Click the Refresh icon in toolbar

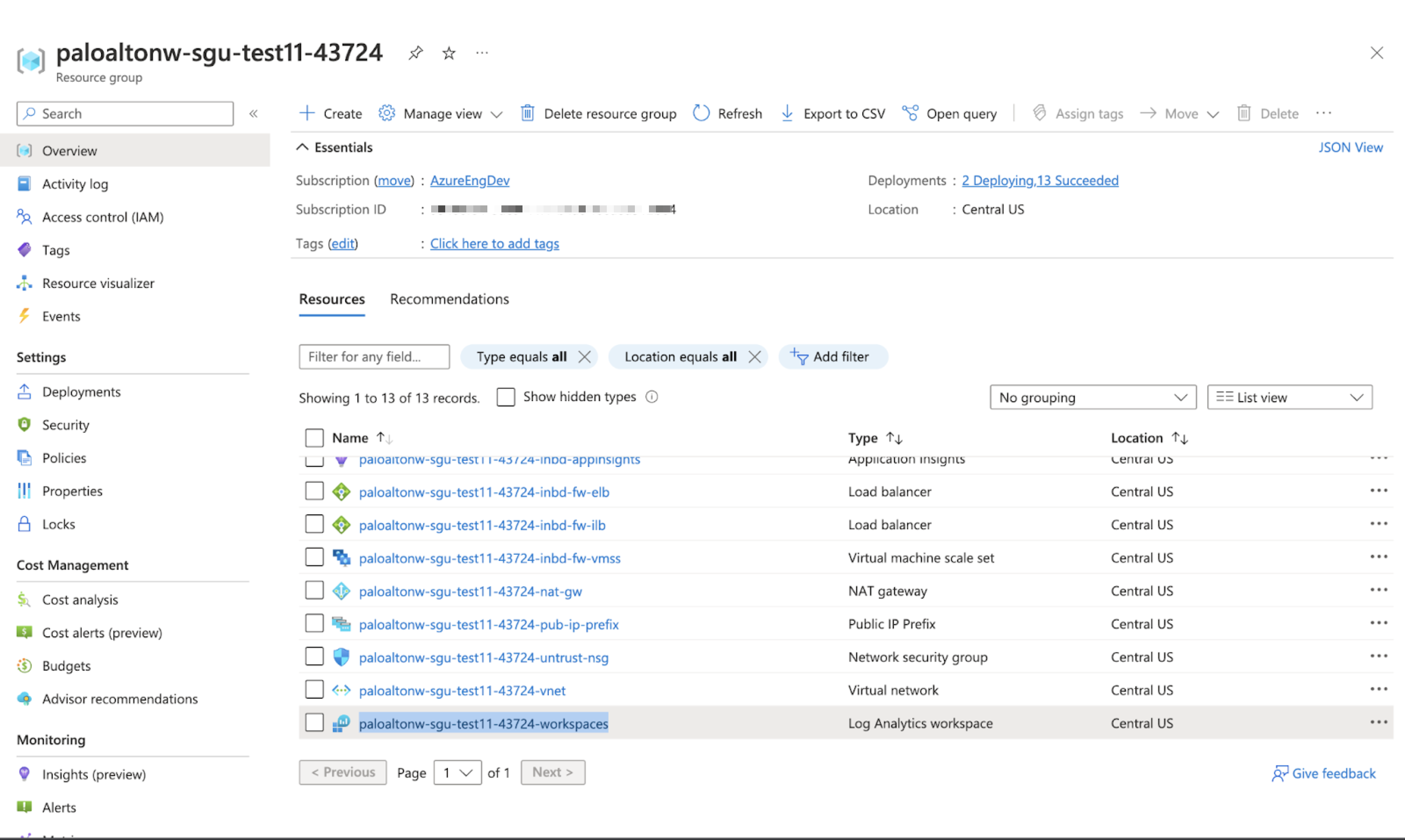[x=701, y=113]
